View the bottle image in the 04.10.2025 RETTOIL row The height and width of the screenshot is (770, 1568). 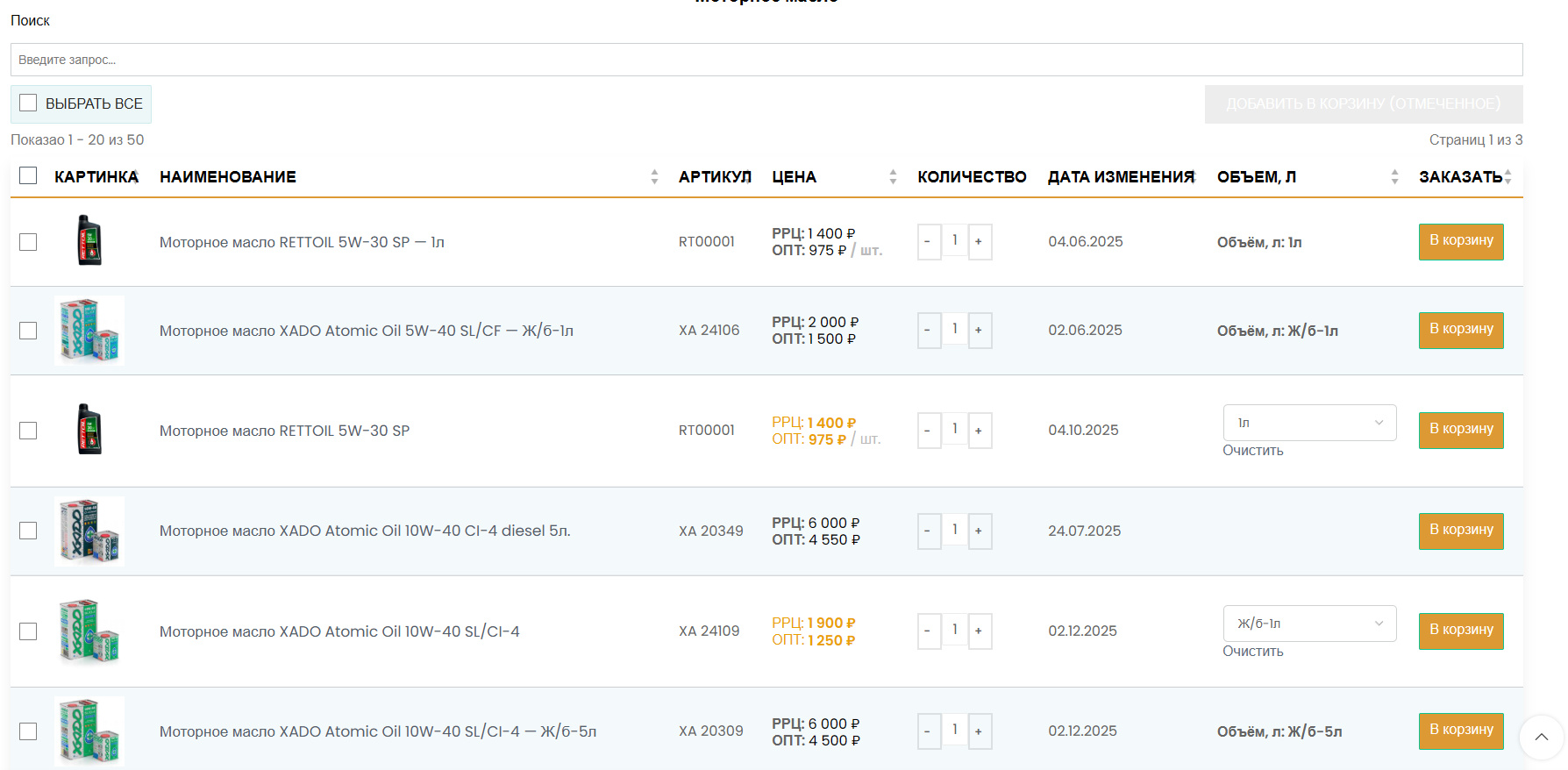point(89,429)
